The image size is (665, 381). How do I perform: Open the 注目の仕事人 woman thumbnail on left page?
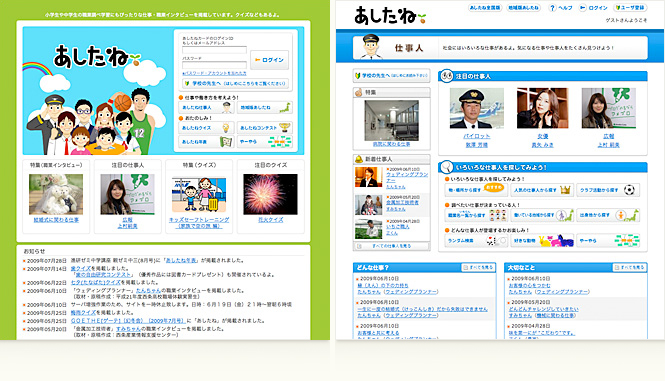pyautogui.click(x=127, y=194)
